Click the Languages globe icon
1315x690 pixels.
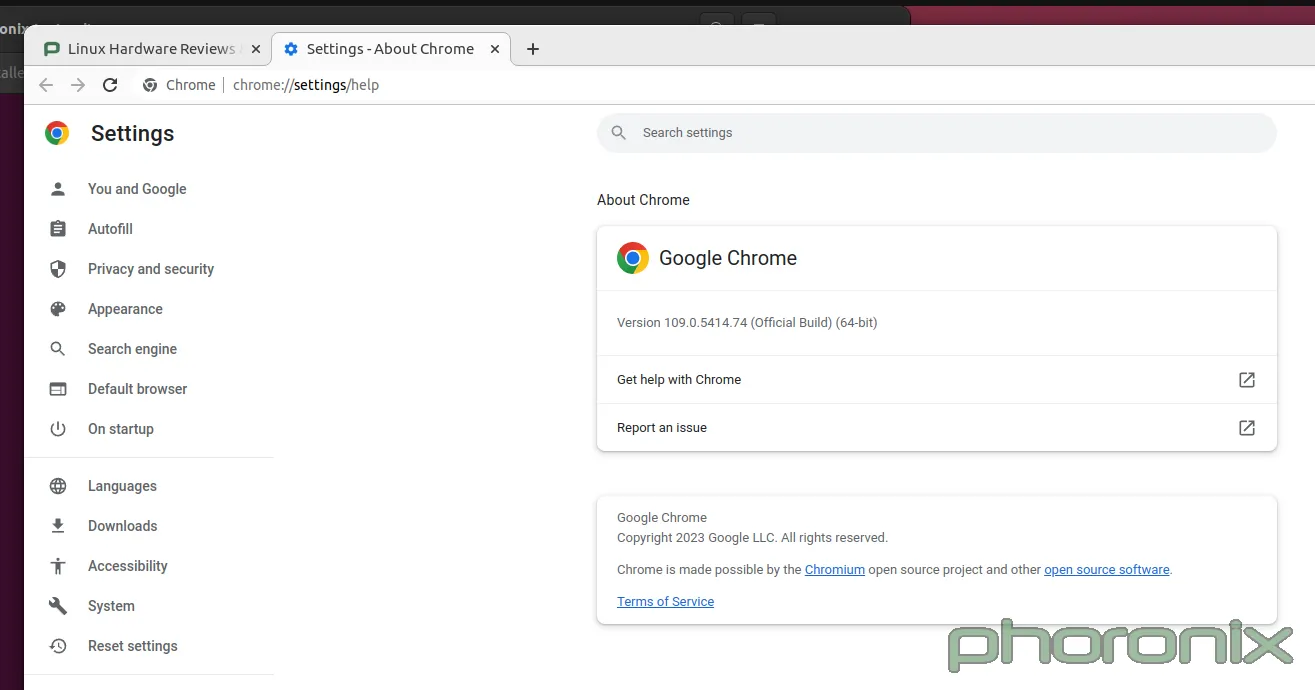[x=58, y=486]
